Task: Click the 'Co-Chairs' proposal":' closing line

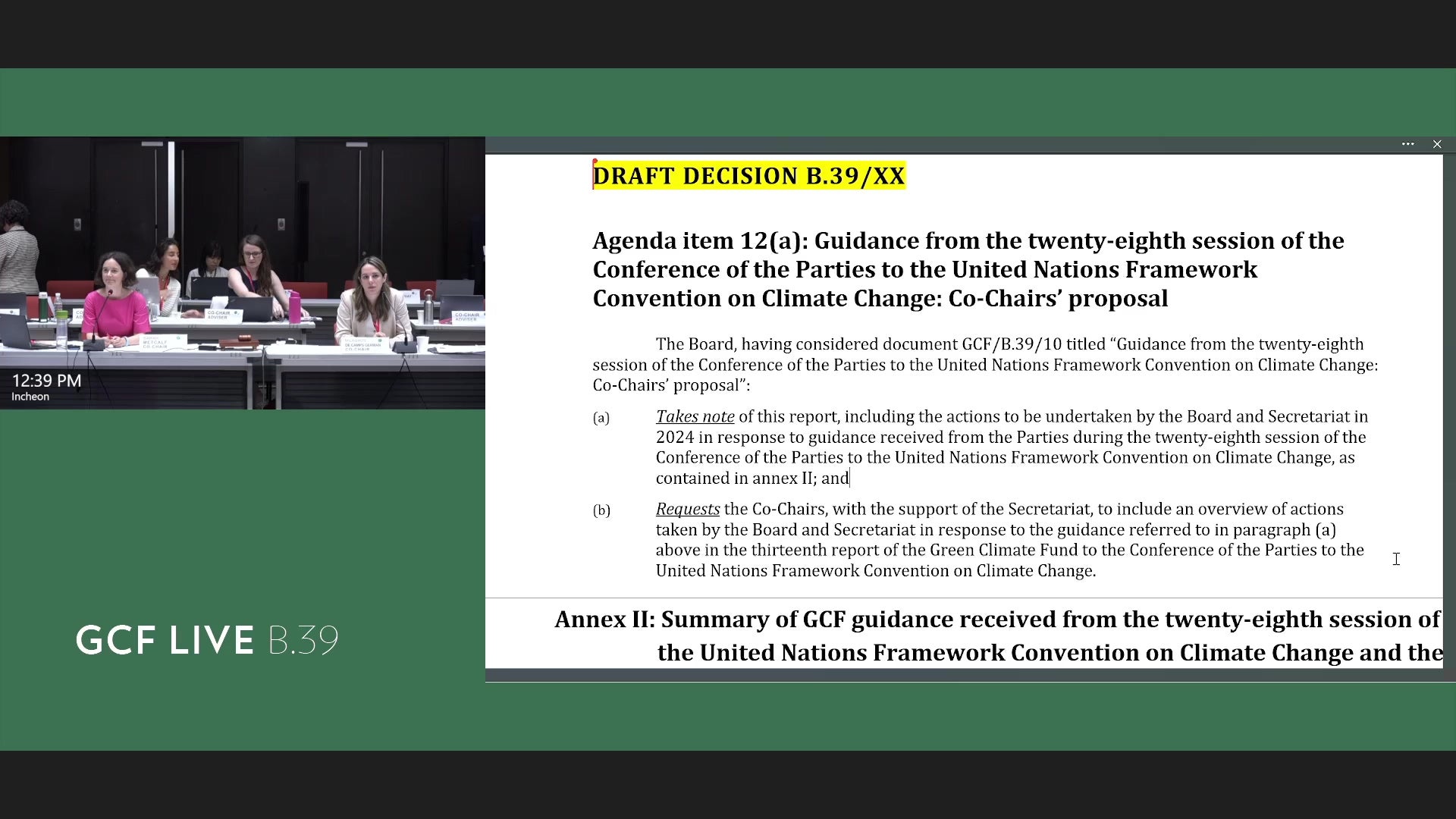Action: [x=671, y=385]
